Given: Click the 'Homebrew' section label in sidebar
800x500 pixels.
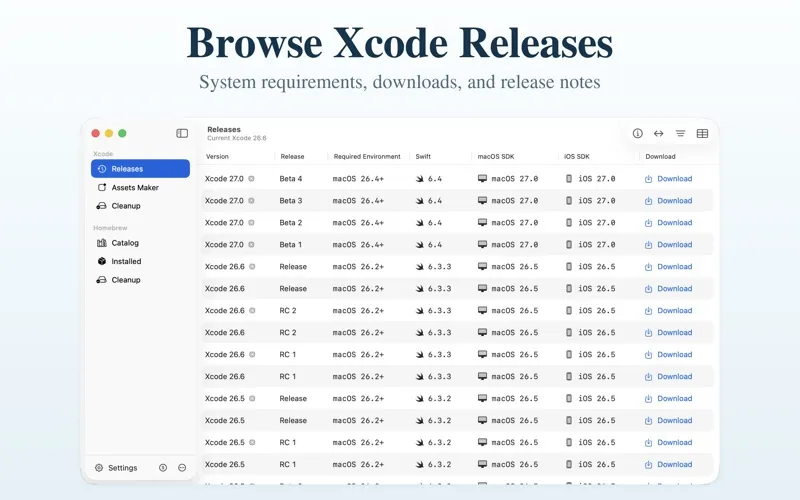Looking at the screenshot, I should [110, 228].
